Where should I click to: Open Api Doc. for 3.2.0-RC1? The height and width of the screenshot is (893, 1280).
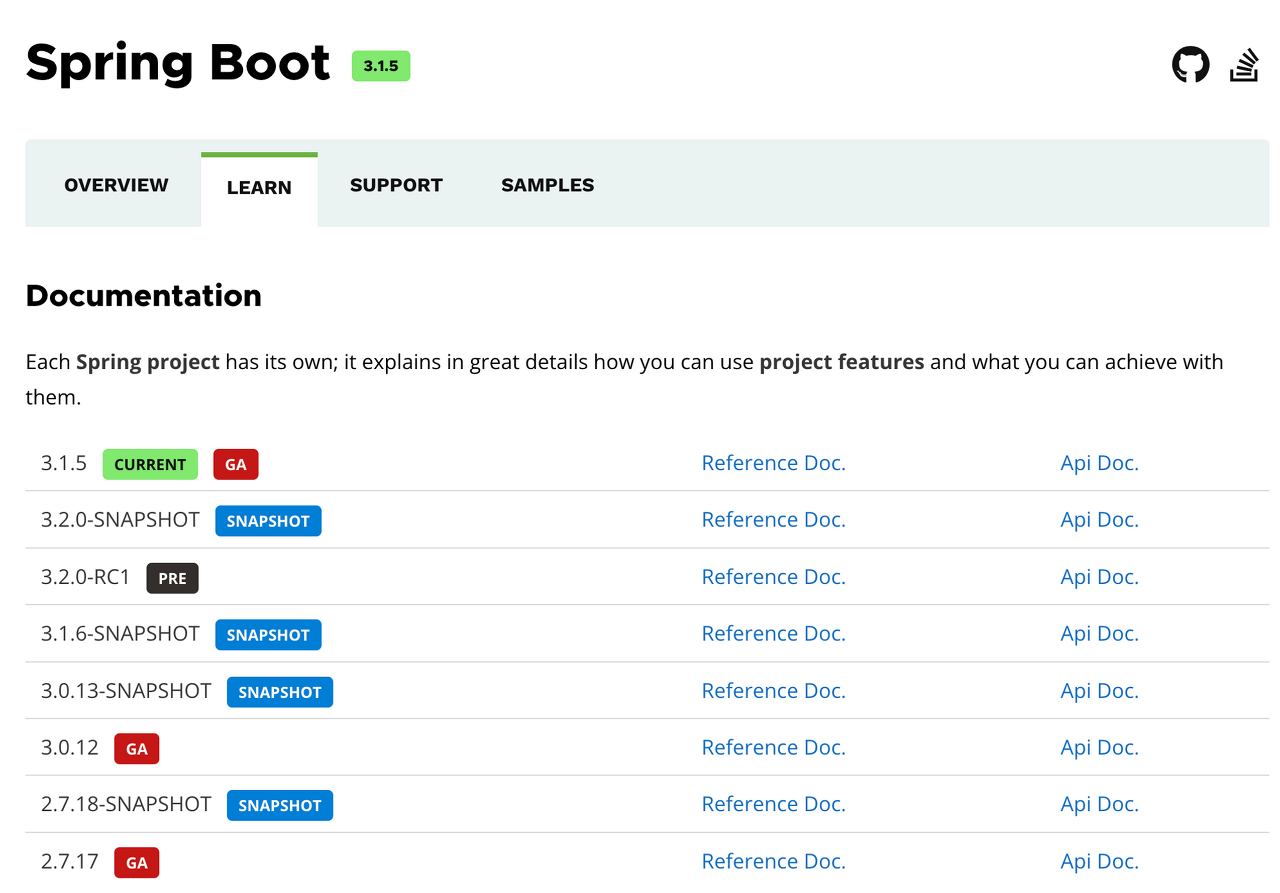point(1100,577)
